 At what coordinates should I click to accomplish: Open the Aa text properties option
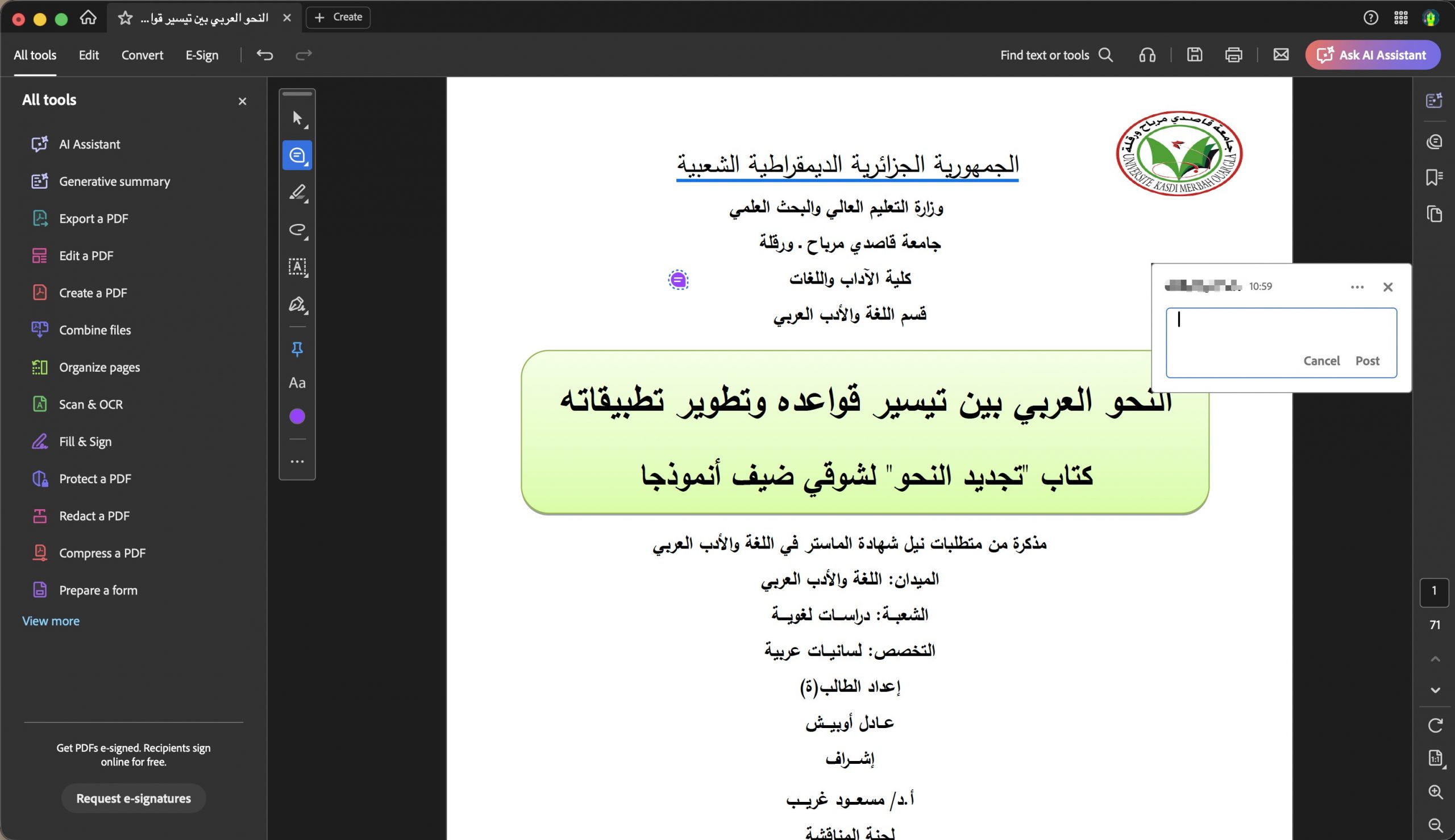(297, 383)
